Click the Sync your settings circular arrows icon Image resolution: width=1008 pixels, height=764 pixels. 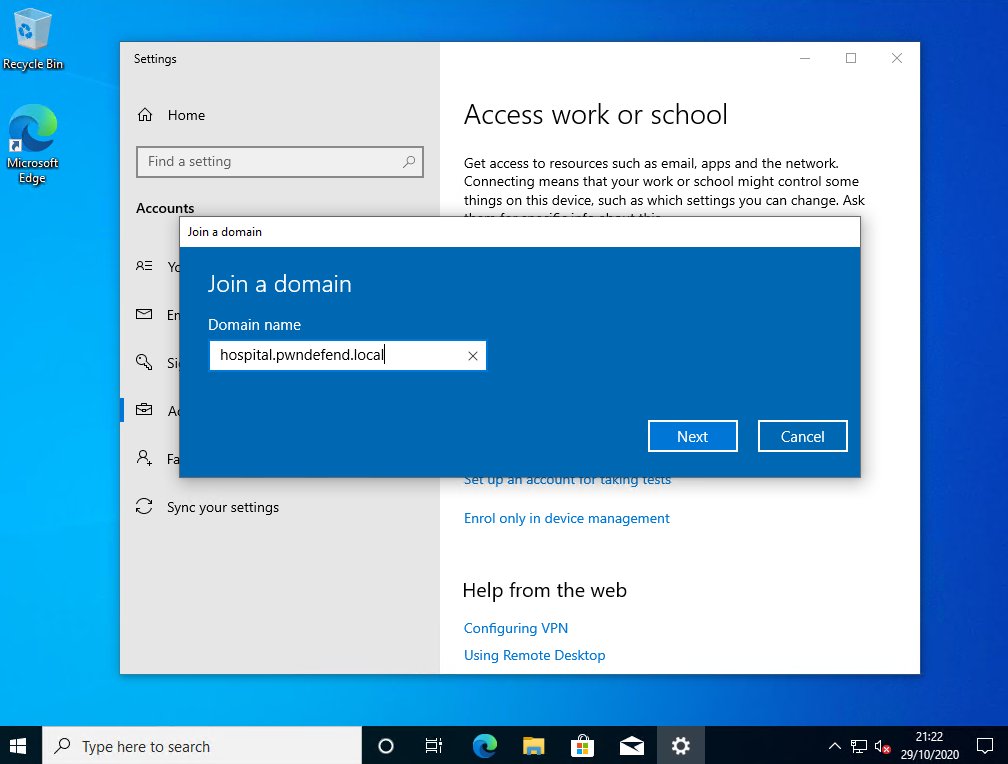tap(144, 507)
